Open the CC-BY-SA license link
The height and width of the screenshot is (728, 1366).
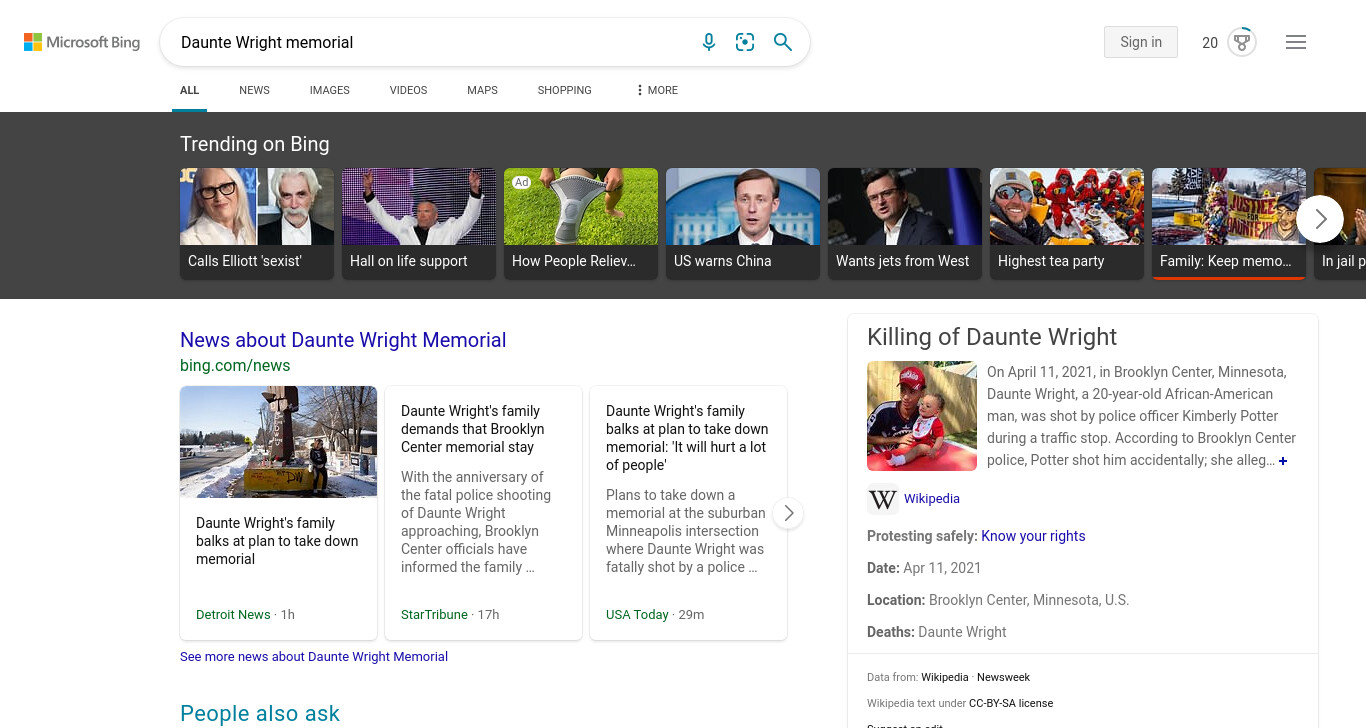coord(1011,703)
